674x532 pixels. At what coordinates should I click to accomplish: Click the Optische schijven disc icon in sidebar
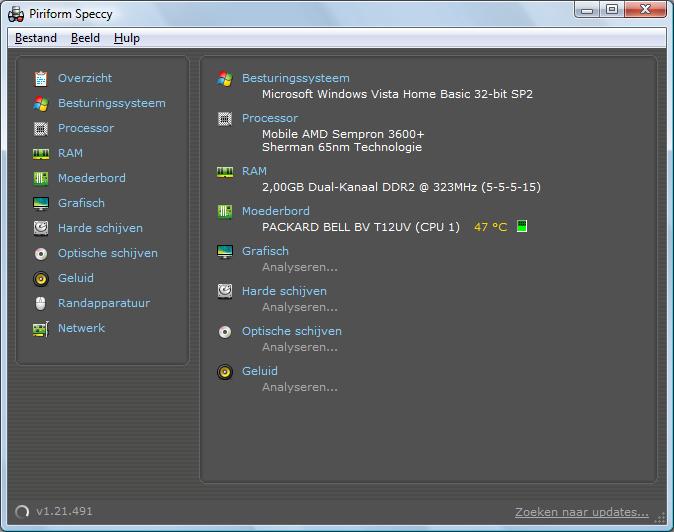tap(41, 254)
